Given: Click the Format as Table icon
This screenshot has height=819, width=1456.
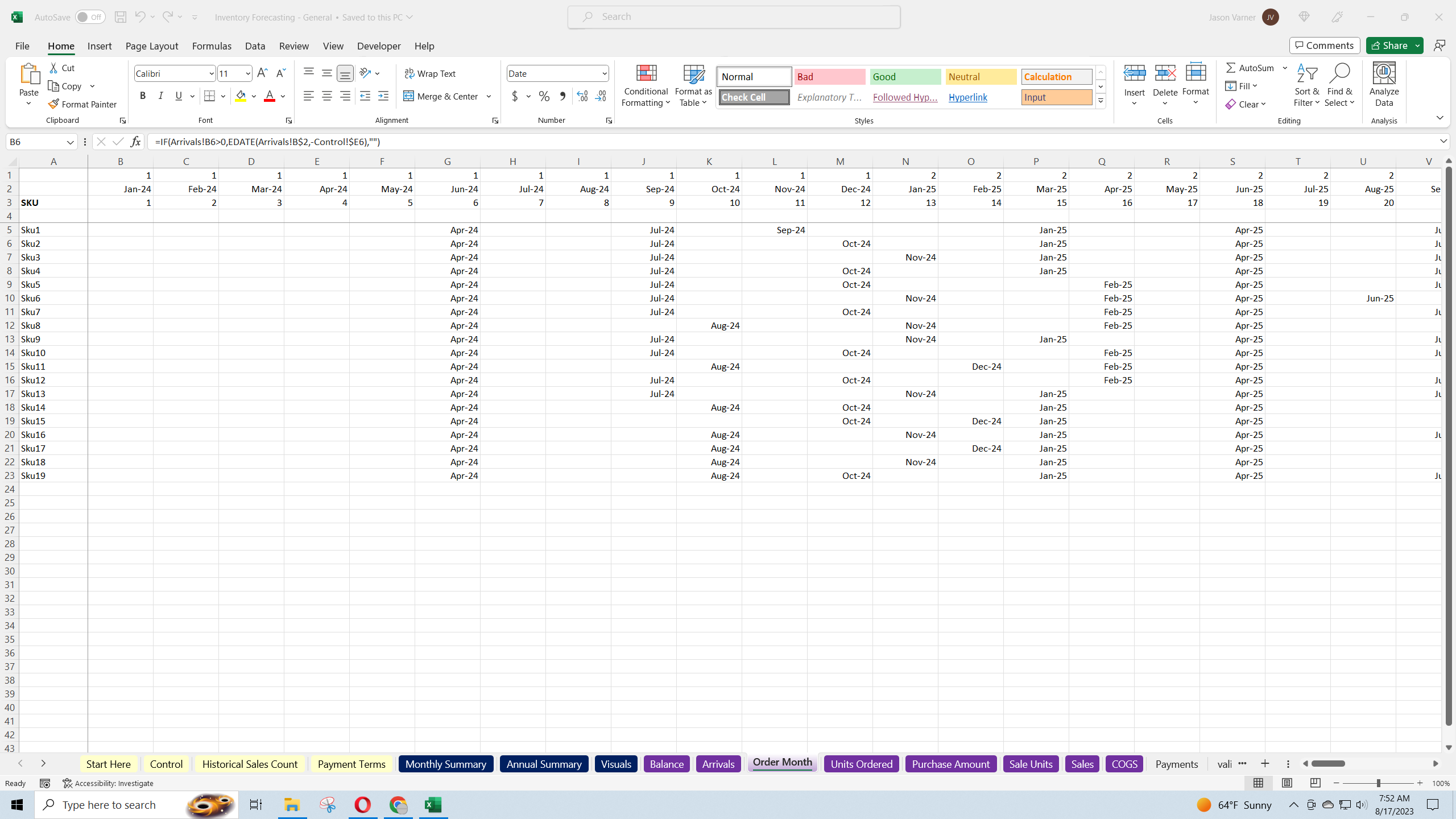Looking at the screenshot, I should (692, 85).
